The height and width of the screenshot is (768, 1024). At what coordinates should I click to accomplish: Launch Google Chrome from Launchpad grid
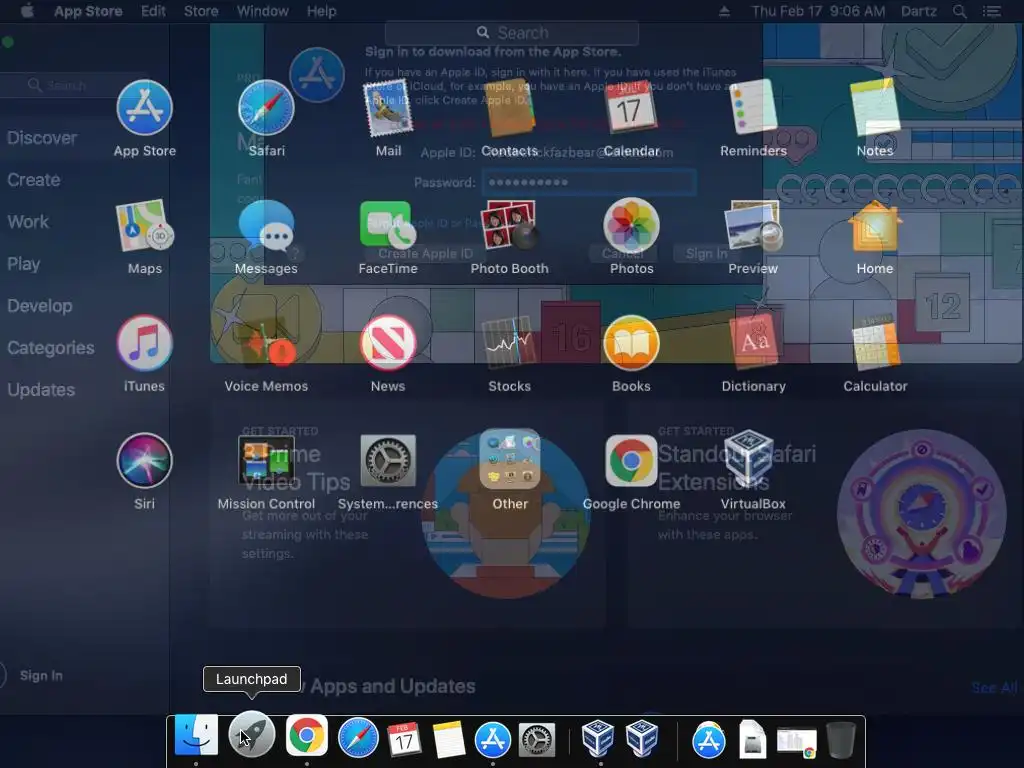pyautogui.click(x=631, y=460)
